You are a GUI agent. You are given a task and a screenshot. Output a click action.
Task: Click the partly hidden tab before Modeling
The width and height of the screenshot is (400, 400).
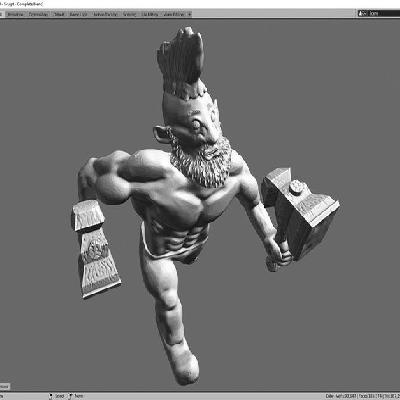(x=2, y=14)
